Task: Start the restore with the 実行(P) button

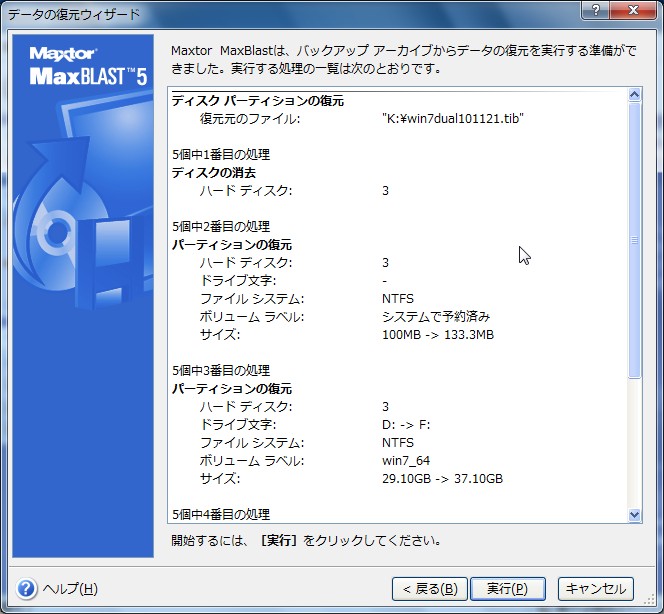Action: click(x=507, y=589)
